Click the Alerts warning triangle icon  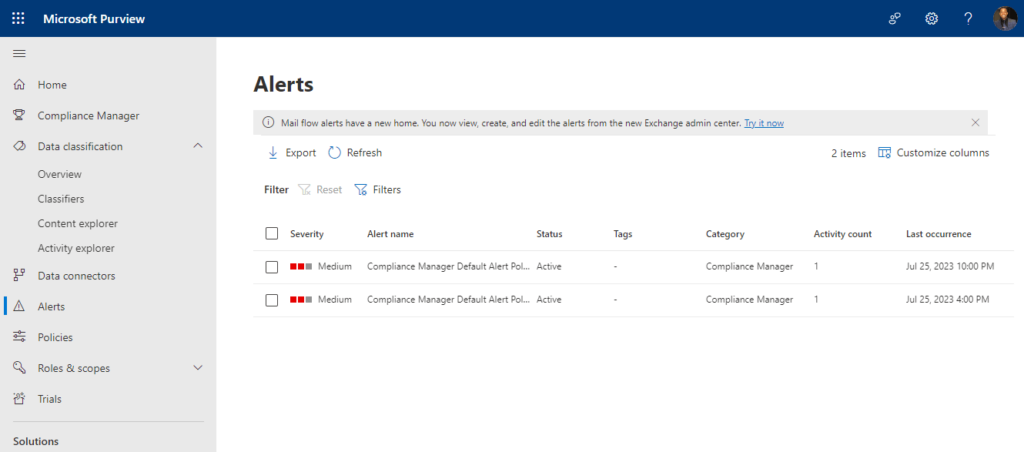click(19, 306)
